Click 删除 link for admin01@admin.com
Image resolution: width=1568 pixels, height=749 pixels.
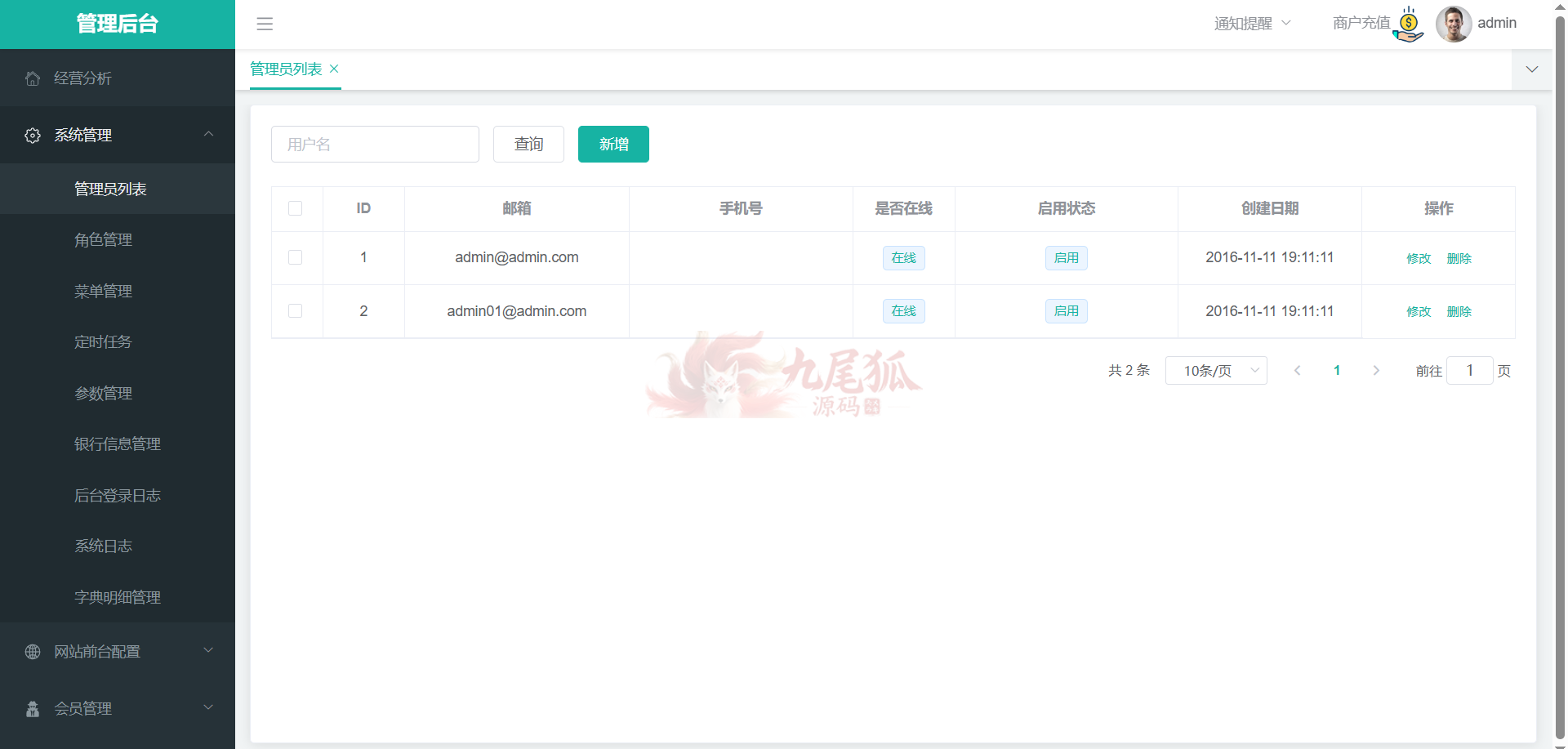click(1459, 312)
